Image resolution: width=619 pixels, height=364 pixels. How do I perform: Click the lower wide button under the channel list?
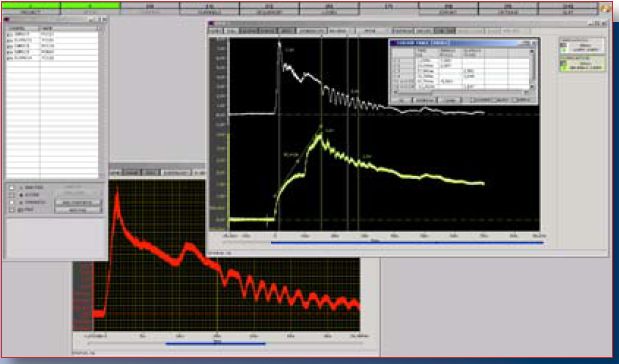click(78, 210)
